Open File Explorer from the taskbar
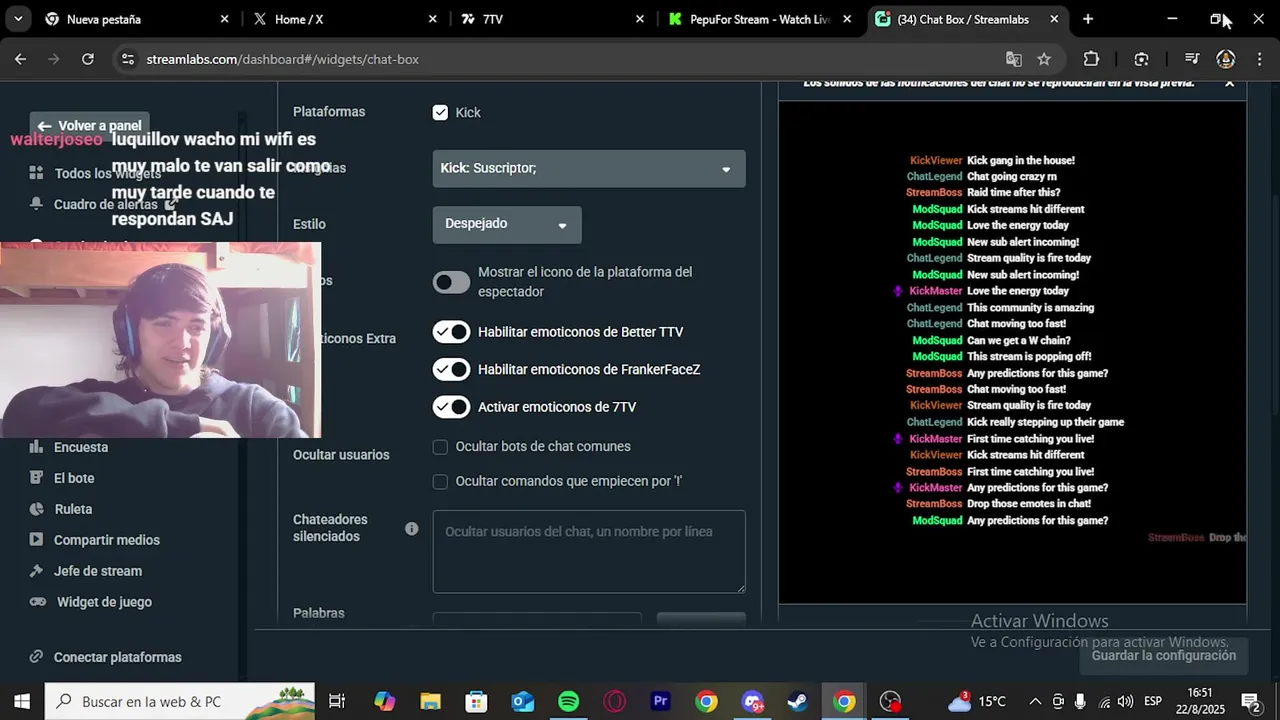Viewport: 1280px width, 720px height. (x=430, y=702)
